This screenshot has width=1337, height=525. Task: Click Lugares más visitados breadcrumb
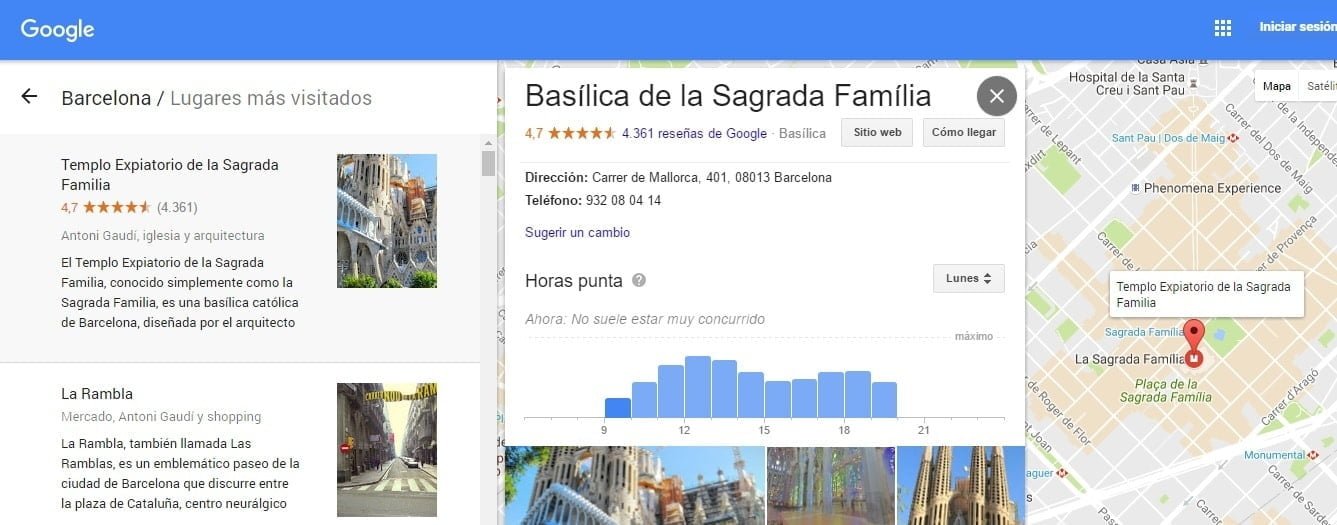pos(271,98)
